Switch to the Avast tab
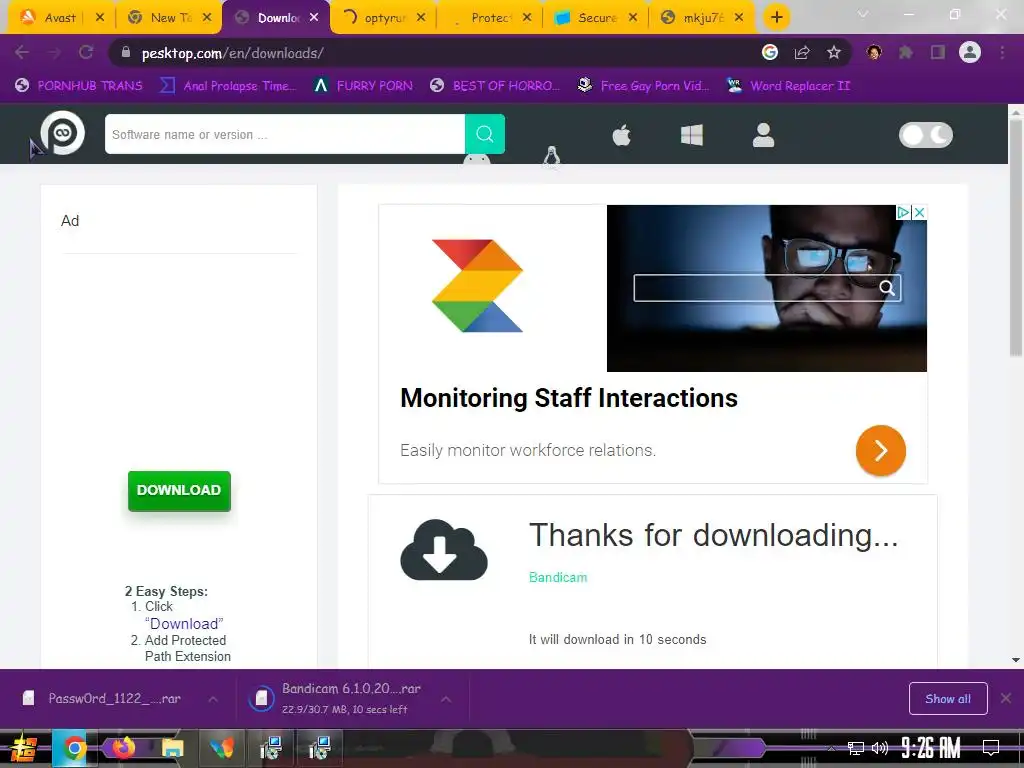1024x768 pixels. pyautogui.click(x=59, y=18)
